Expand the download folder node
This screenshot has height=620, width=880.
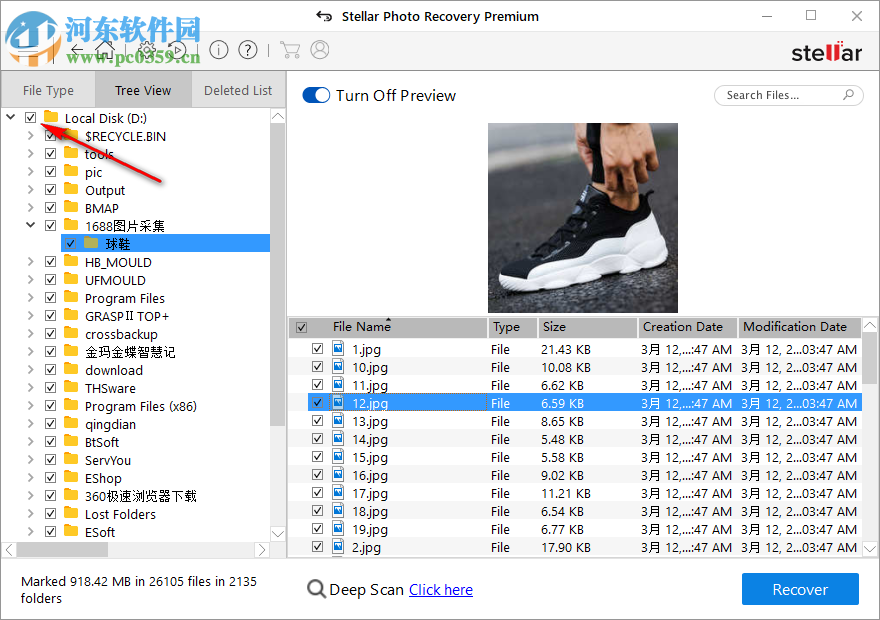click(x=29, y=370)
